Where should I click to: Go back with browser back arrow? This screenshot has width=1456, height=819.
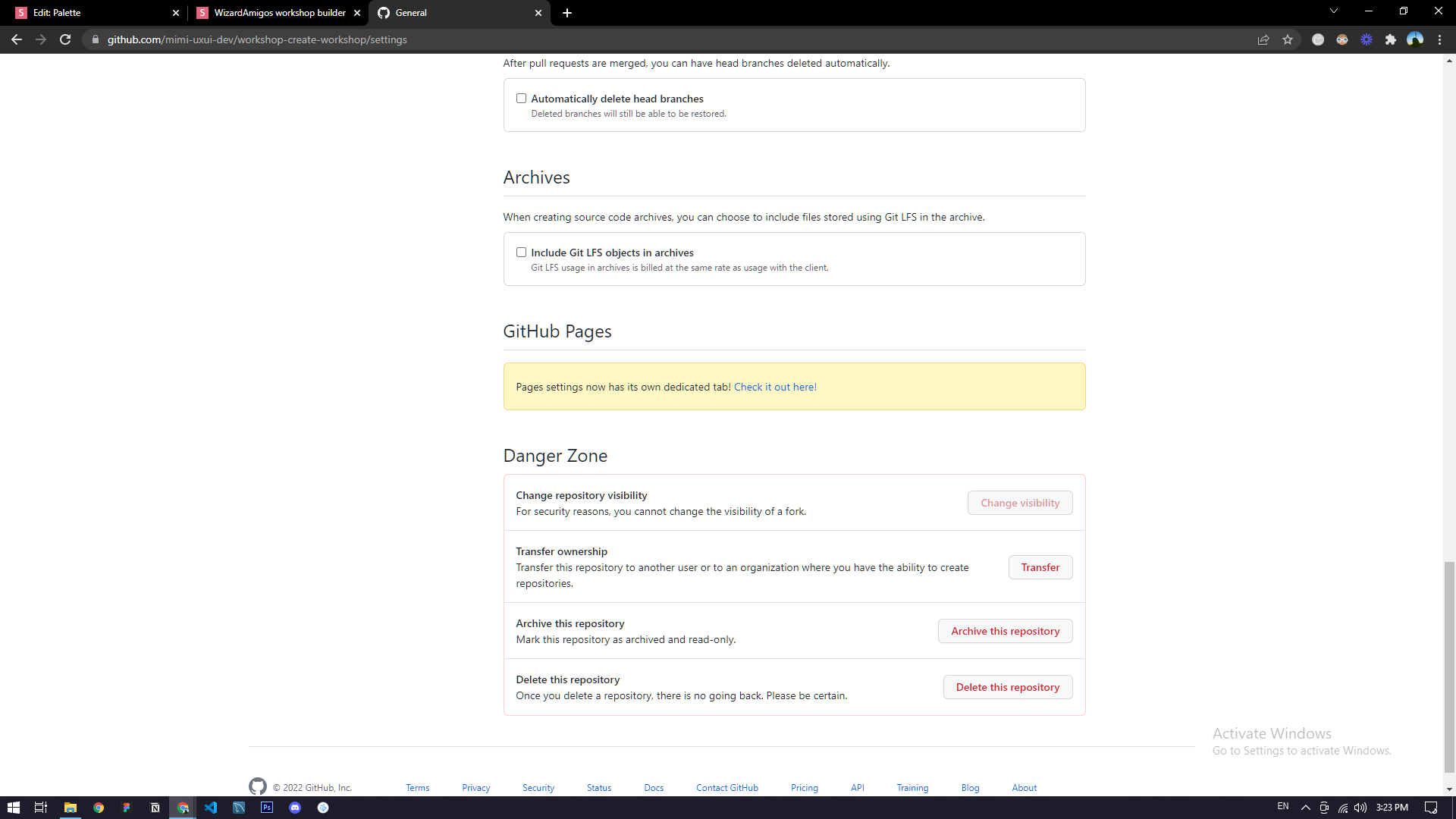[x=17, y=39]
